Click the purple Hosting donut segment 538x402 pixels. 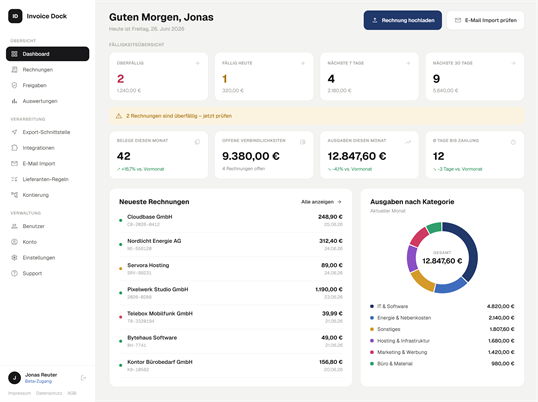tap(412, 259)
